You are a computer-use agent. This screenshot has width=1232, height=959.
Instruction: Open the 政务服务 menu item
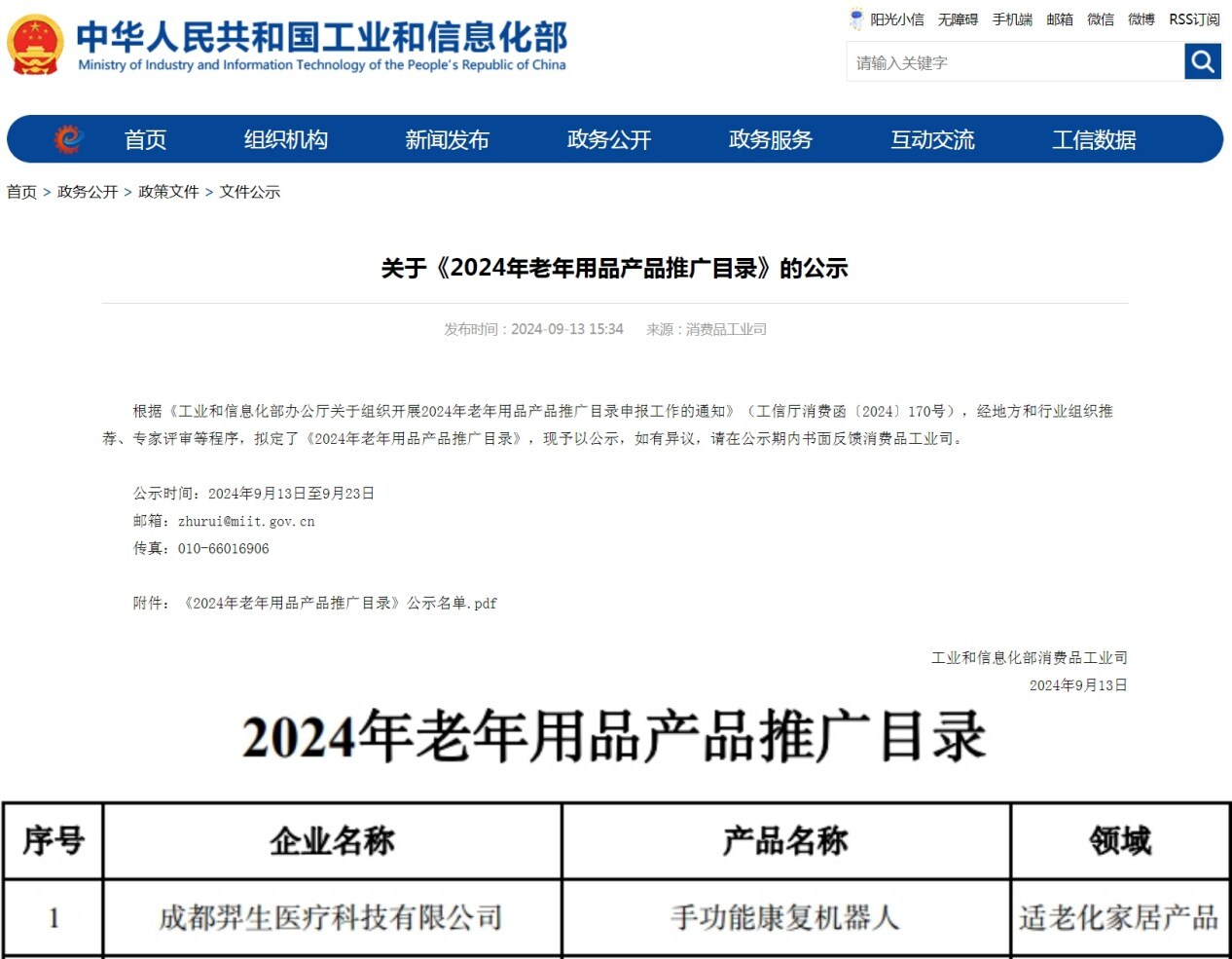coord(770,139)
